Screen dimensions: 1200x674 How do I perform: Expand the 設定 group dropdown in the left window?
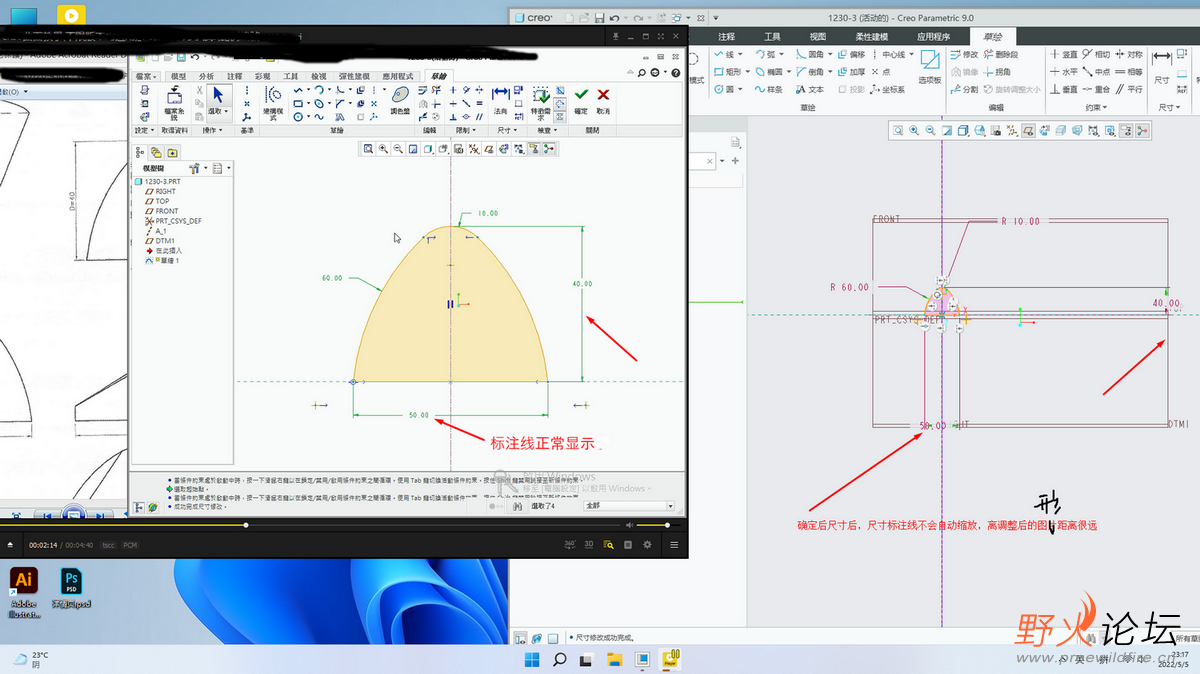tap(145, 130)
